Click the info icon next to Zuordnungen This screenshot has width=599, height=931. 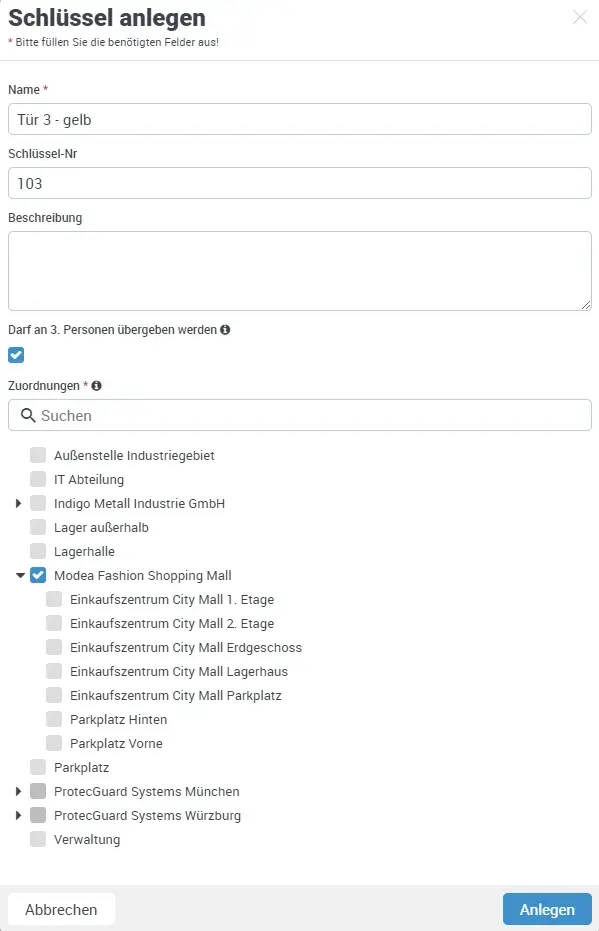click(95, 385)
